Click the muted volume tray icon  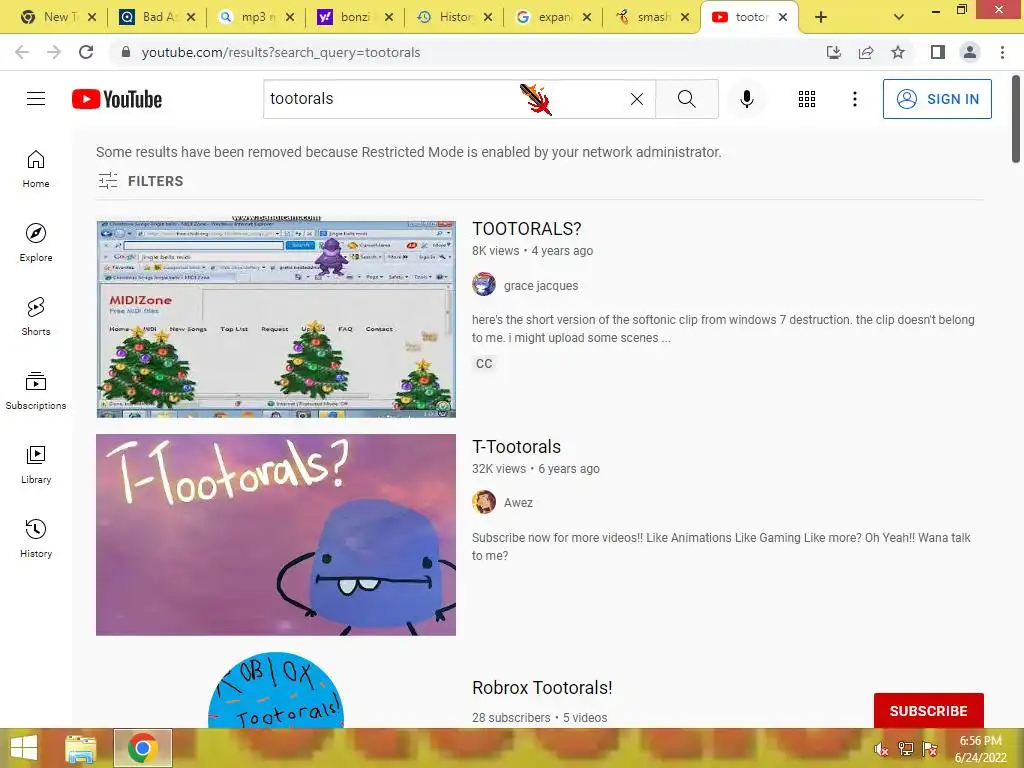pyautogui.click(x=881, y=749)
